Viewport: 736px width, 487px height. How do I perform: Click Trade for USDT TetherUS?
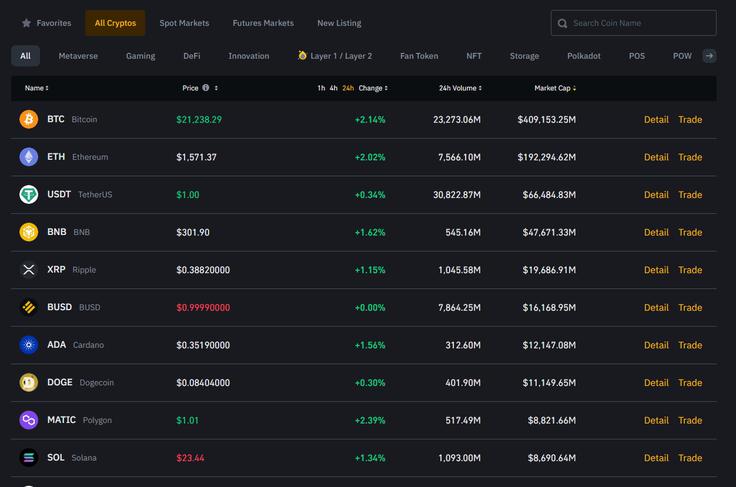click(690, 195)
